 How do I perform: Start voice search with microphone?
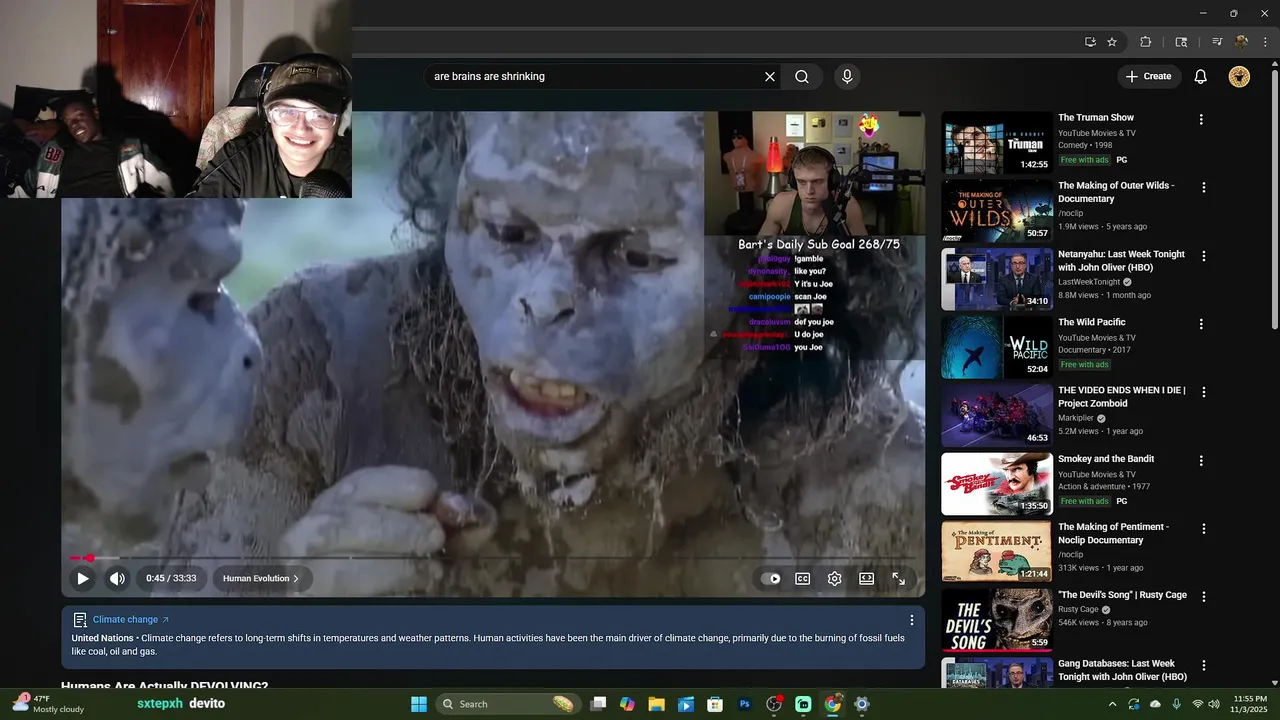pyautogui.click(x=847, y=76)
